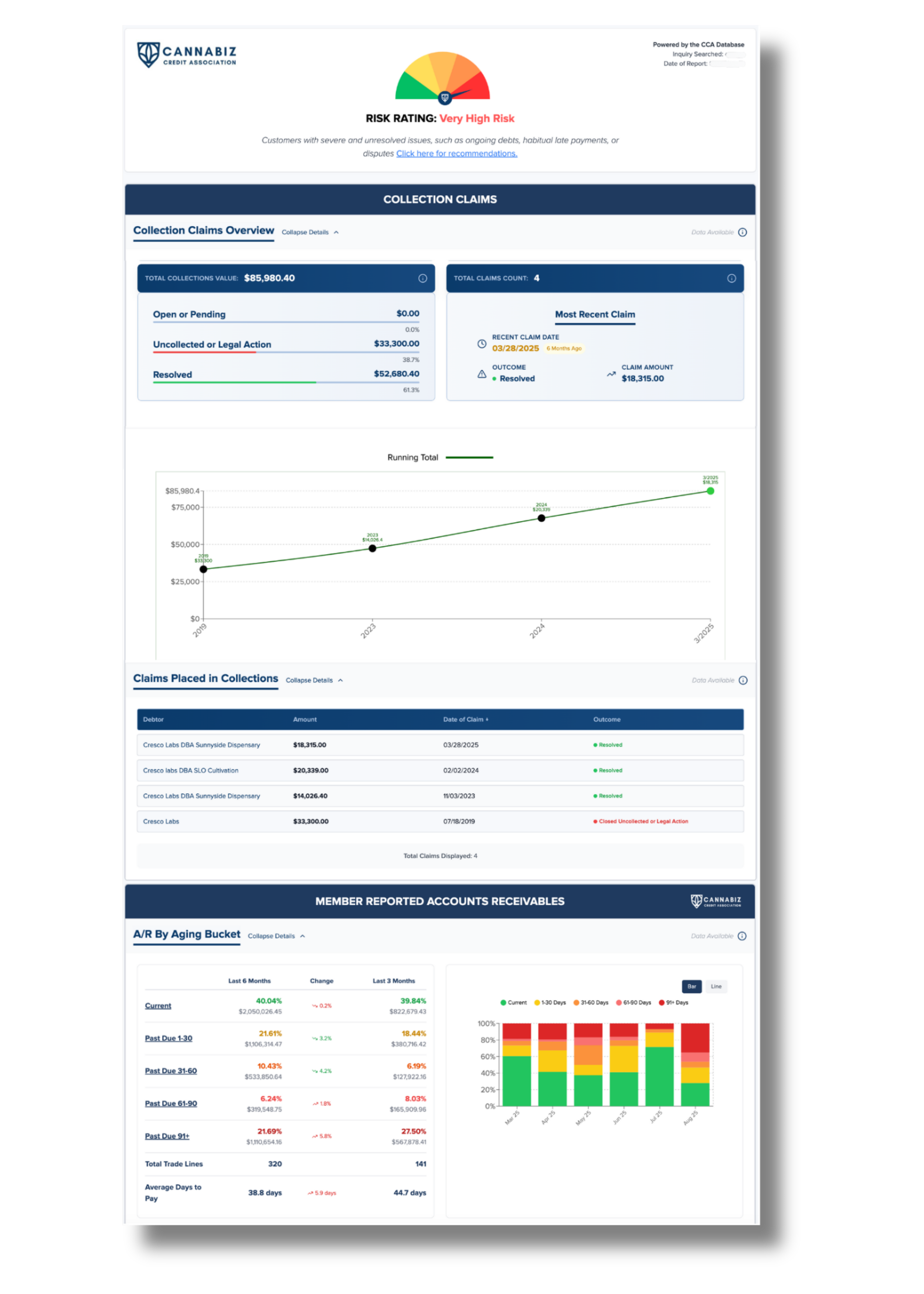
Task: Click info icon in A/R By Aging Bucket row
Action: click(742, 936)
